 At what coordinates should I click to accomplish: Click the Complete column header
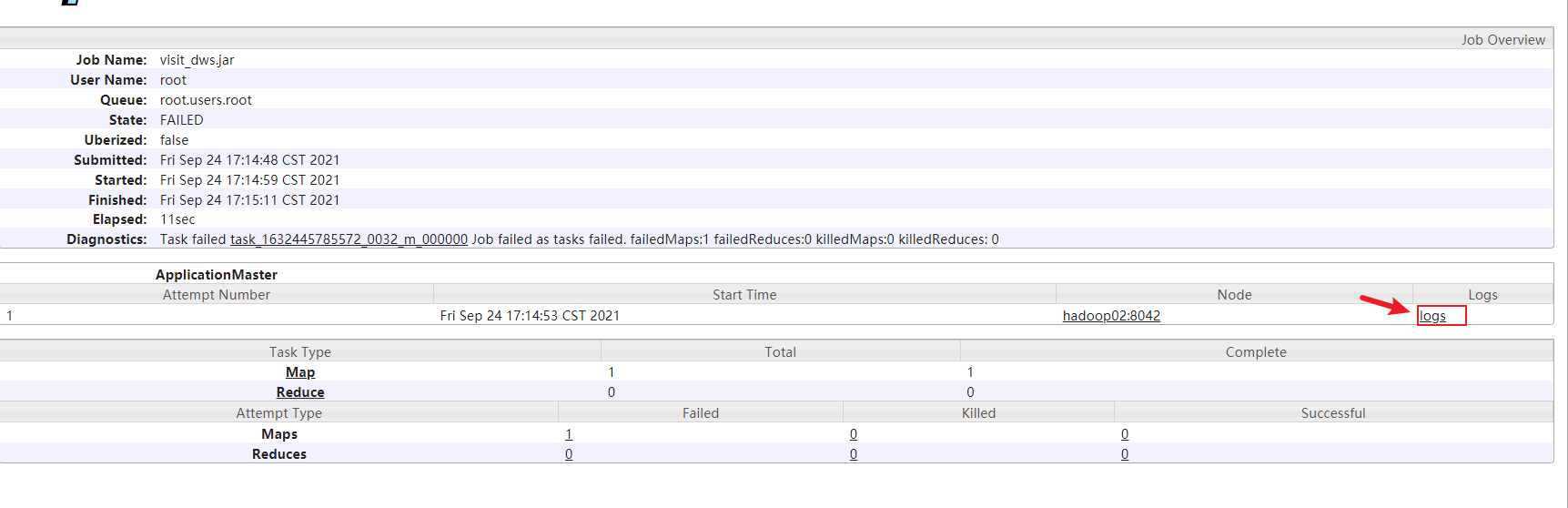[1256, 352]
